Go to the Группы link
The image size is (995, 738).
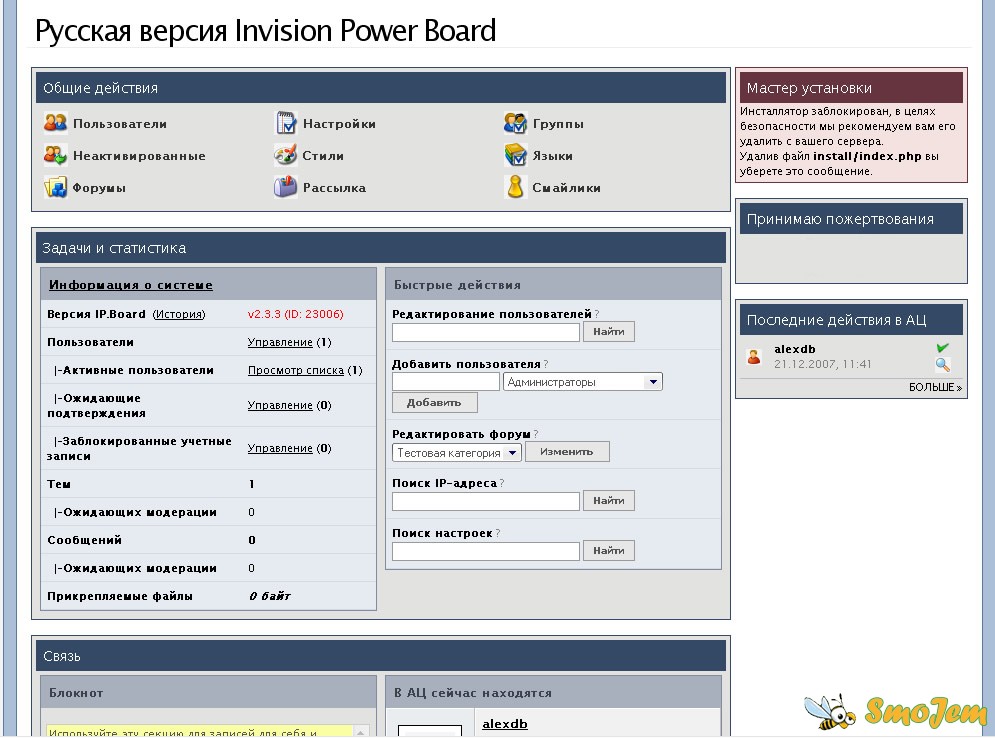point(558,124)
